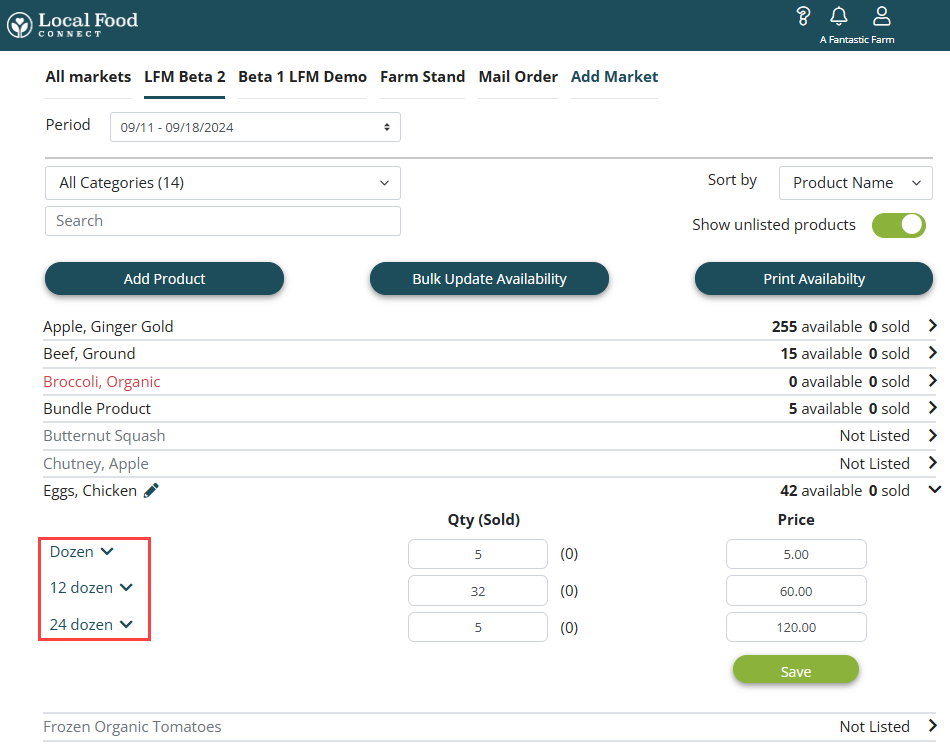Viewport: 950px width, 746px height.
Task: Open the Period date range dropdown
Action: pos(255,127)
